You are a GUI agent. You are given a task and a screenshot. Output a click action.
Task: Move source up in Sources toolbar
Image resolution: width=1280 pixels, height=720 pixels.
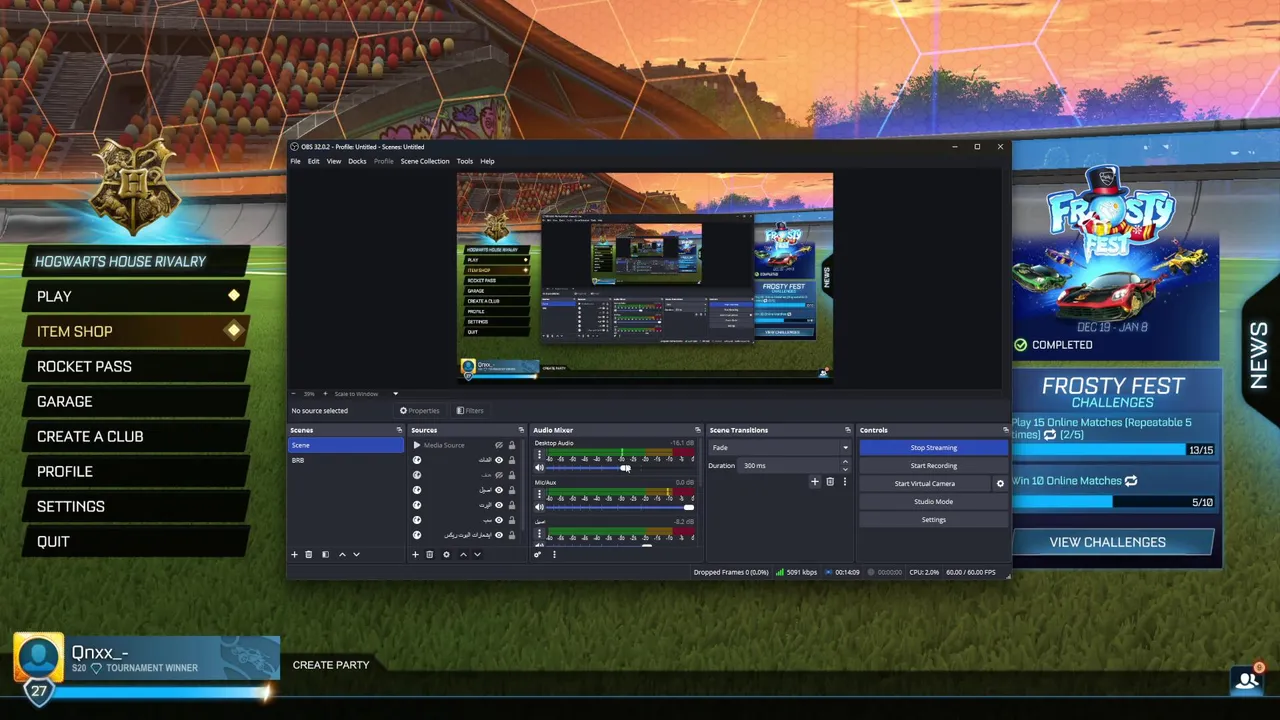[x=463, y=554]
